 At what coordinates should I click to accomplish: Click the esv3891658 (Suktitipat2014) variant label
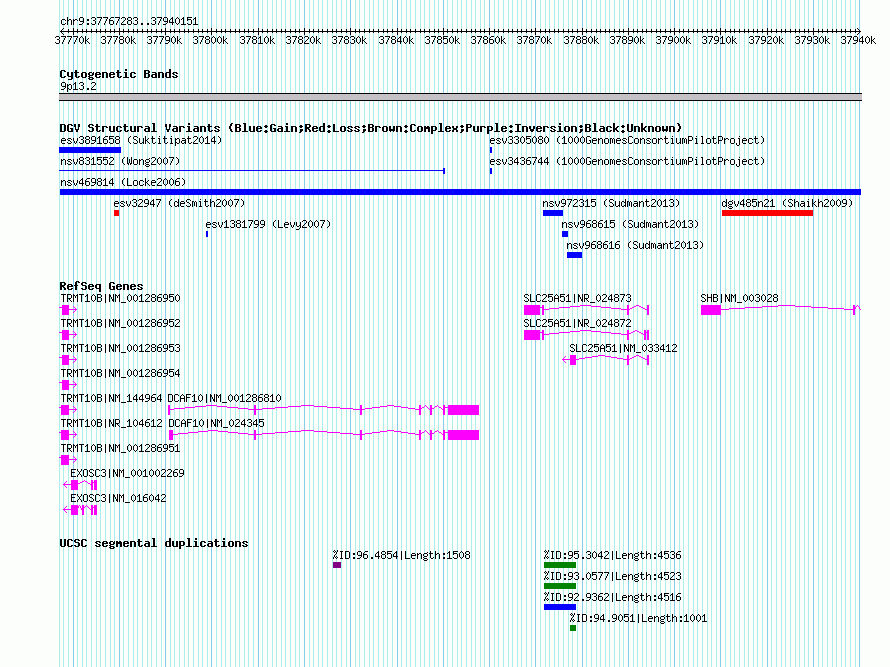coord(141,140)
